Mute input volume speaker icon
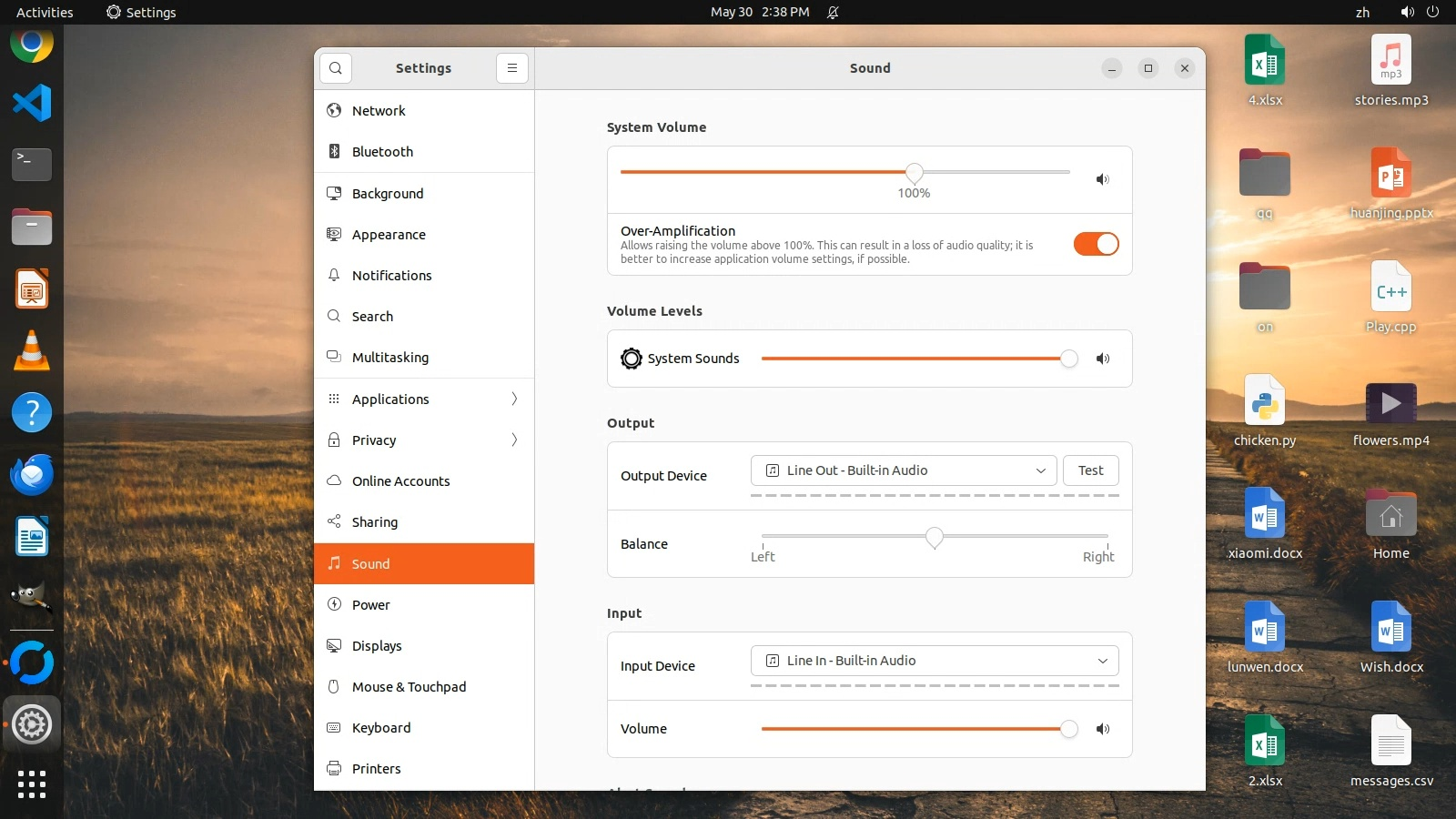1456x819 pixels. tap(1102, 729)
